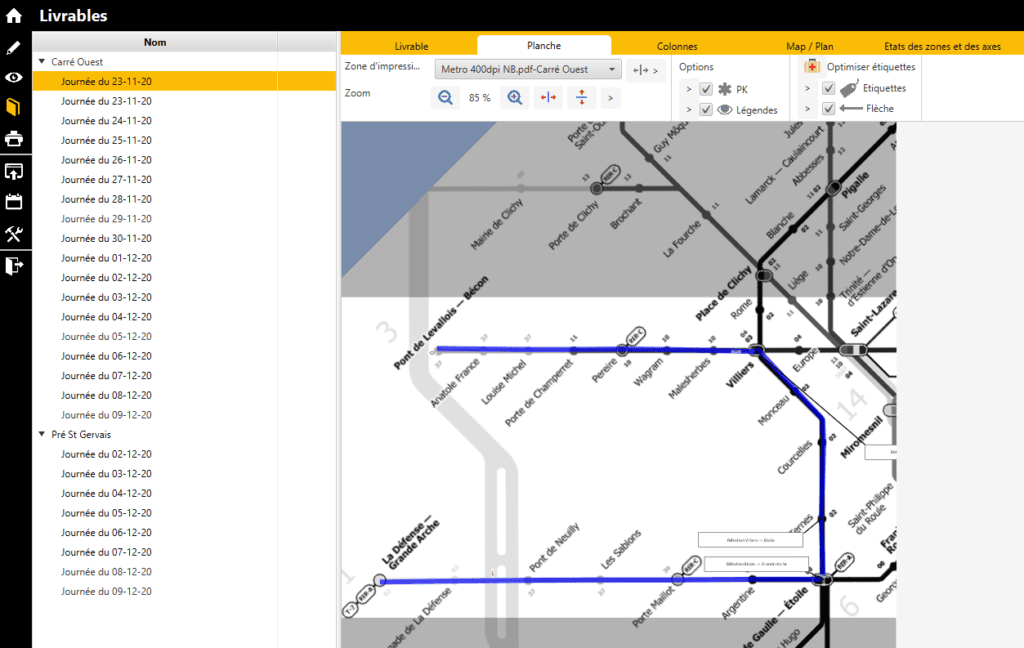The width and height of the screenshot is (1024, 648).
Task: Select Journée du 03-12-20 under Pré St Gervais
Action: pyautogui.click(x=106, y=474)
